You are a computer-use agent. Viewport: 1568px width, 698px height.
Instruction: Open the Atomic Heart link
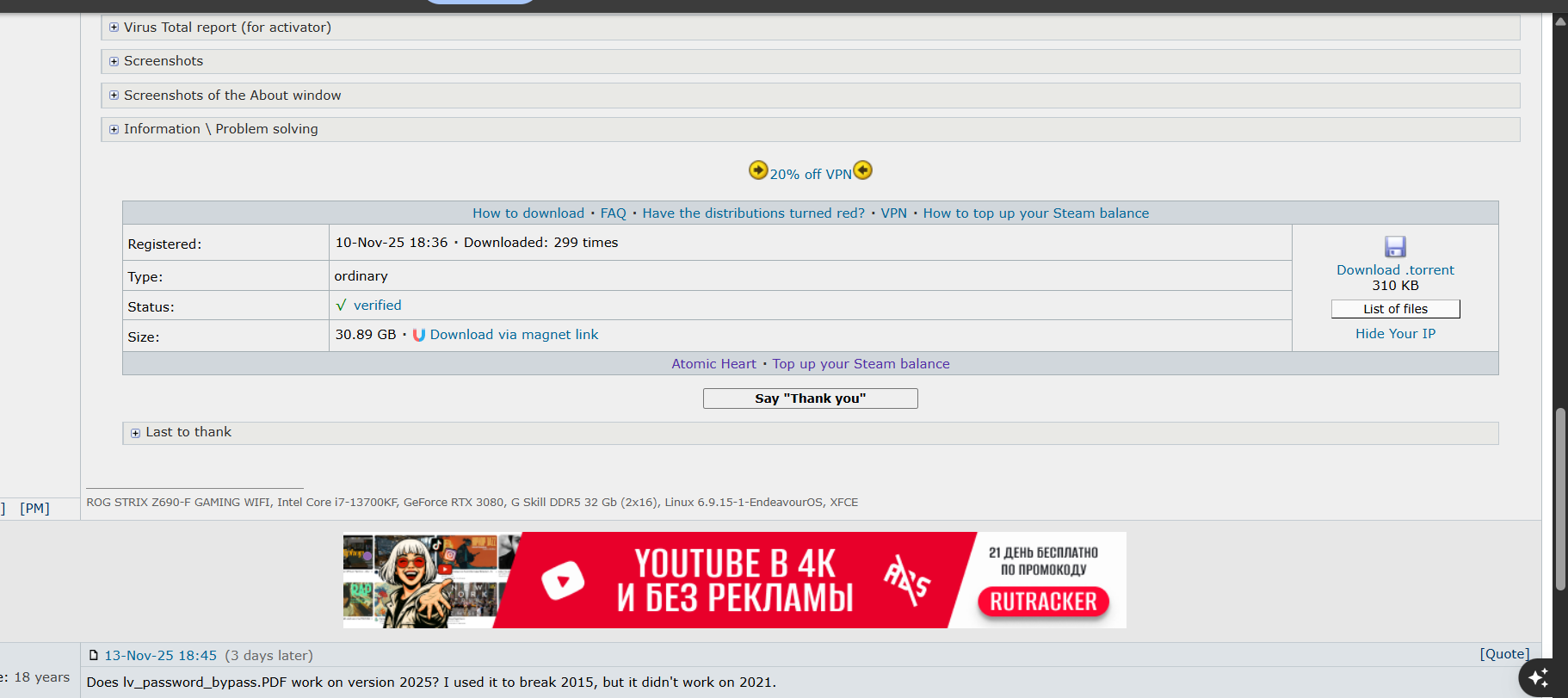tap(714, 364)
